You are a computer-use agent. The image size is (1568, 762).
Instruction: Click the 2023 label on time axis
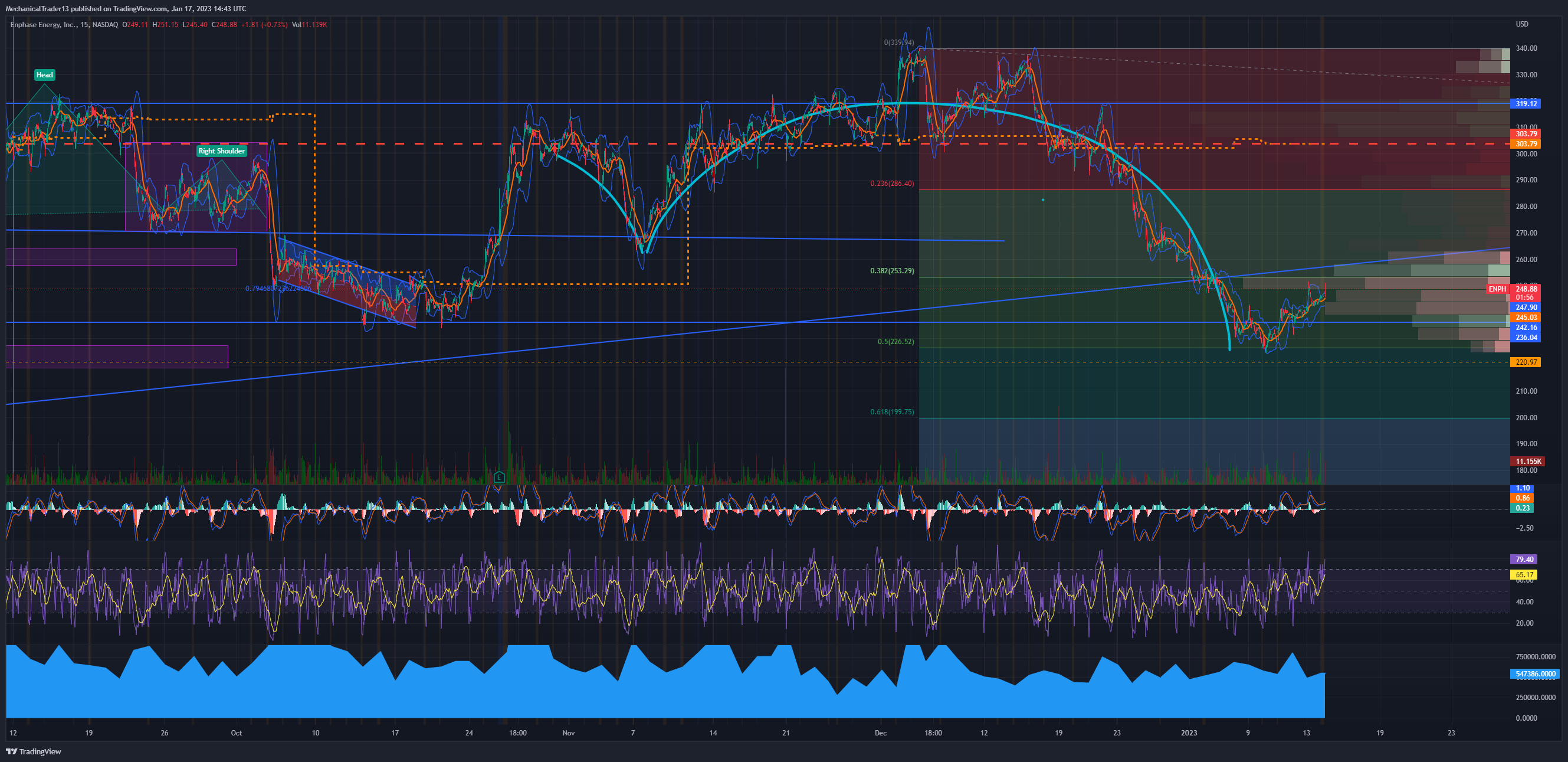coord(1189,733)
